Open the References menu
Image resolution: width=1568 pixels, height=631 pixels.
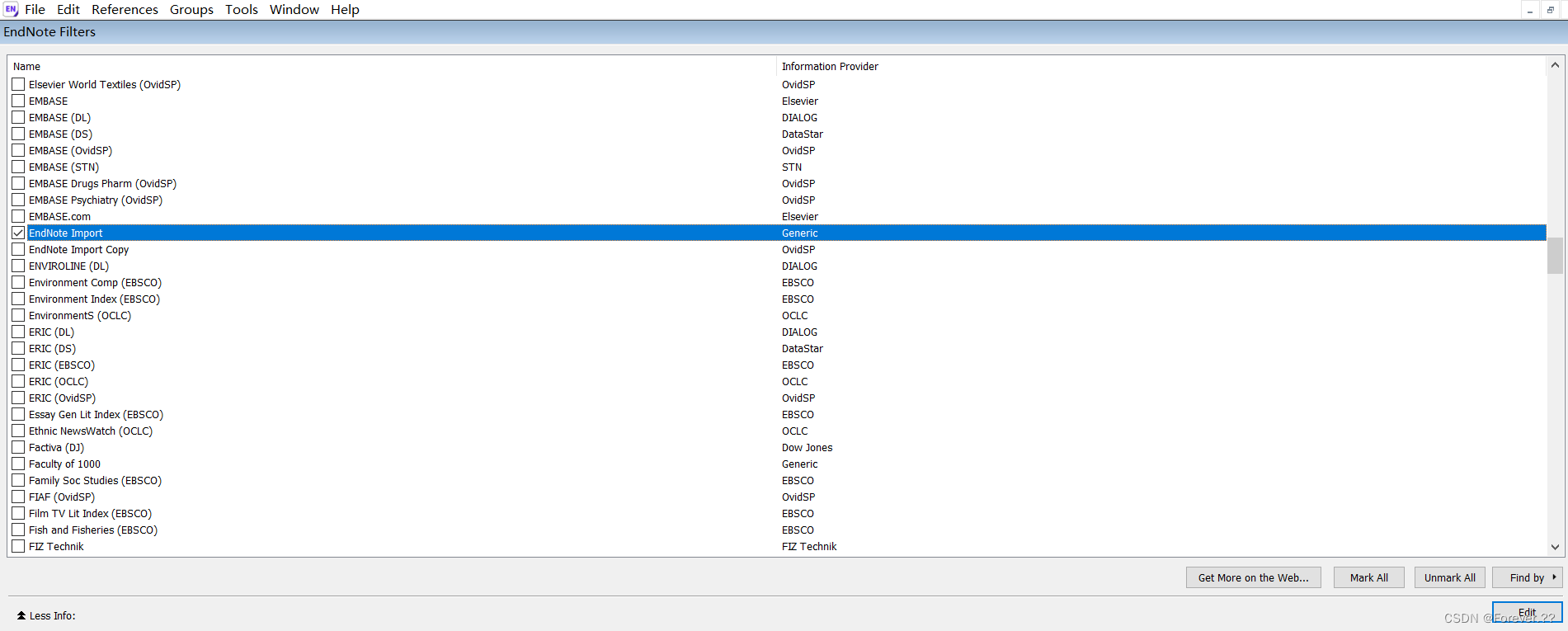coord(125,9)
